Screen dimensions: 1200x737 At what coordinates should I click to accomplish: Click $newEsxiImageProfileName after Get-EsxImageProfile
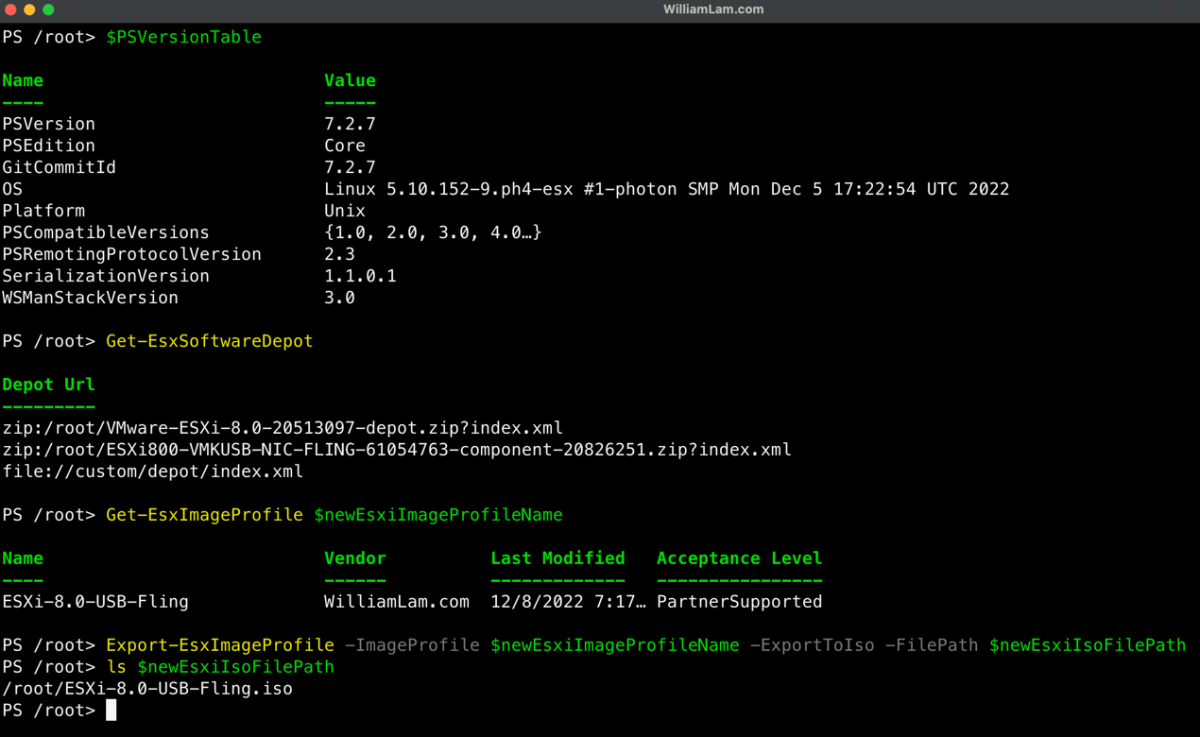pyautogui.click(x=439, y=515)
